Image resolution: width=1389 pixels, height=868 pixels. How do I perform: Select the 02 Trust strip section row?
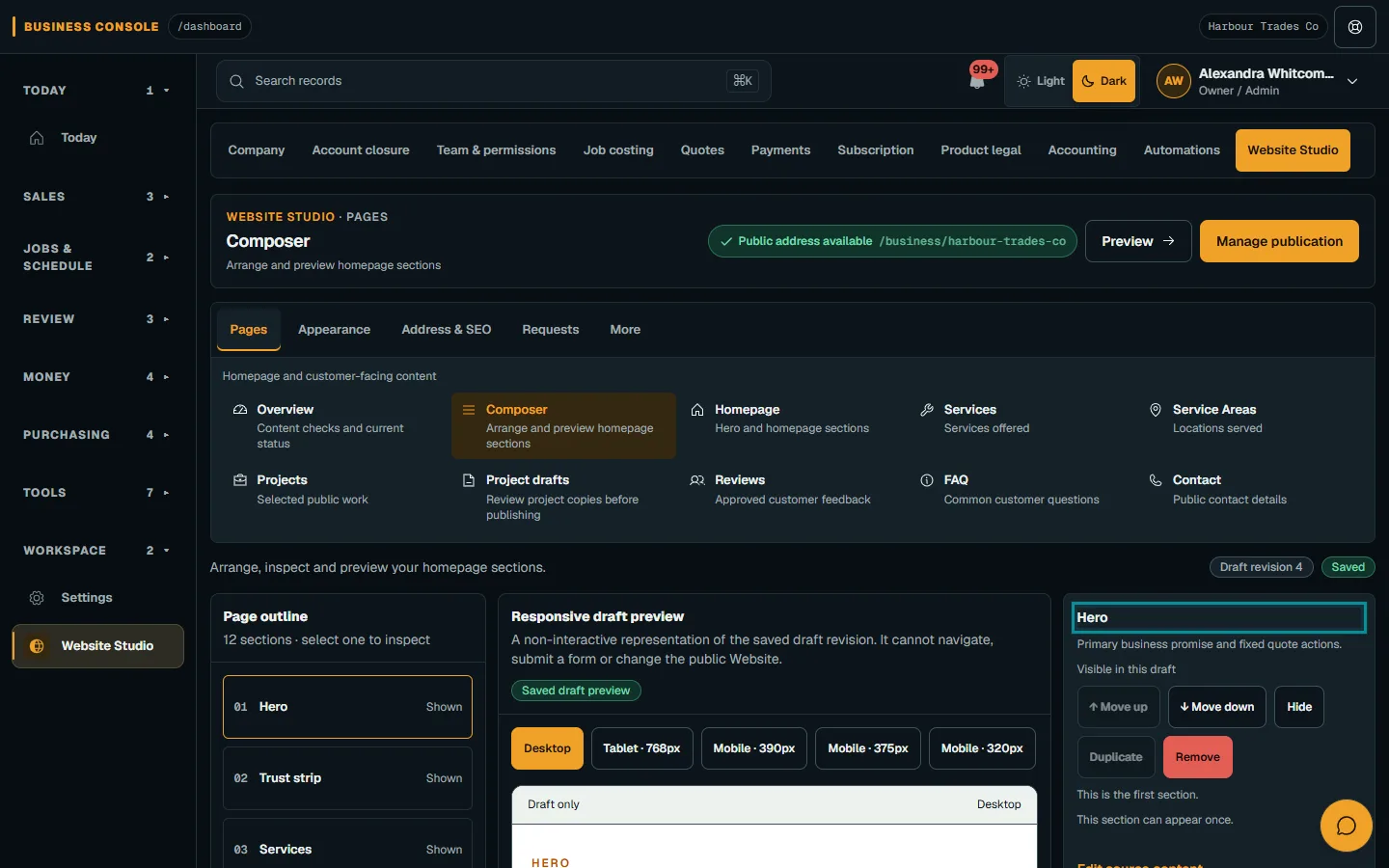(347, 778)
